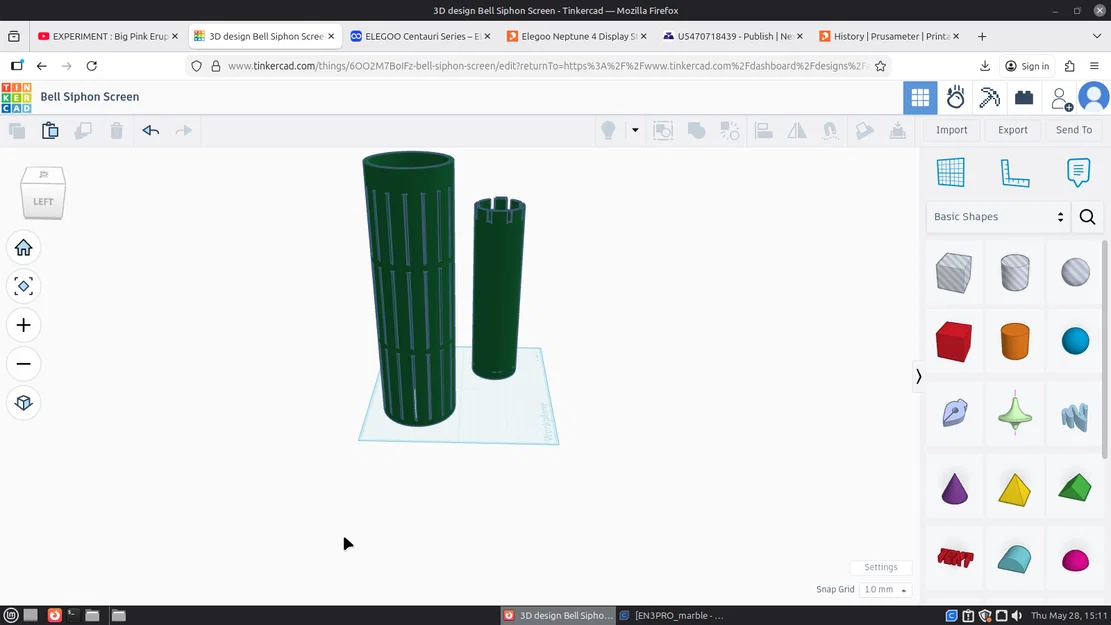
Task: Open a new Firefox tab
Action: 982,36
